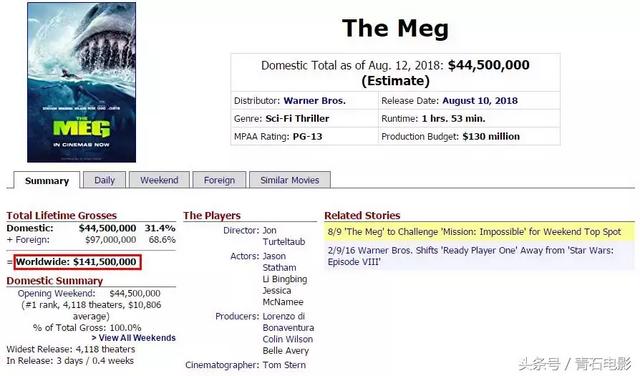640x376 pixels.
Task: Open the Opening Weekend link
Action: click(56, 294)
